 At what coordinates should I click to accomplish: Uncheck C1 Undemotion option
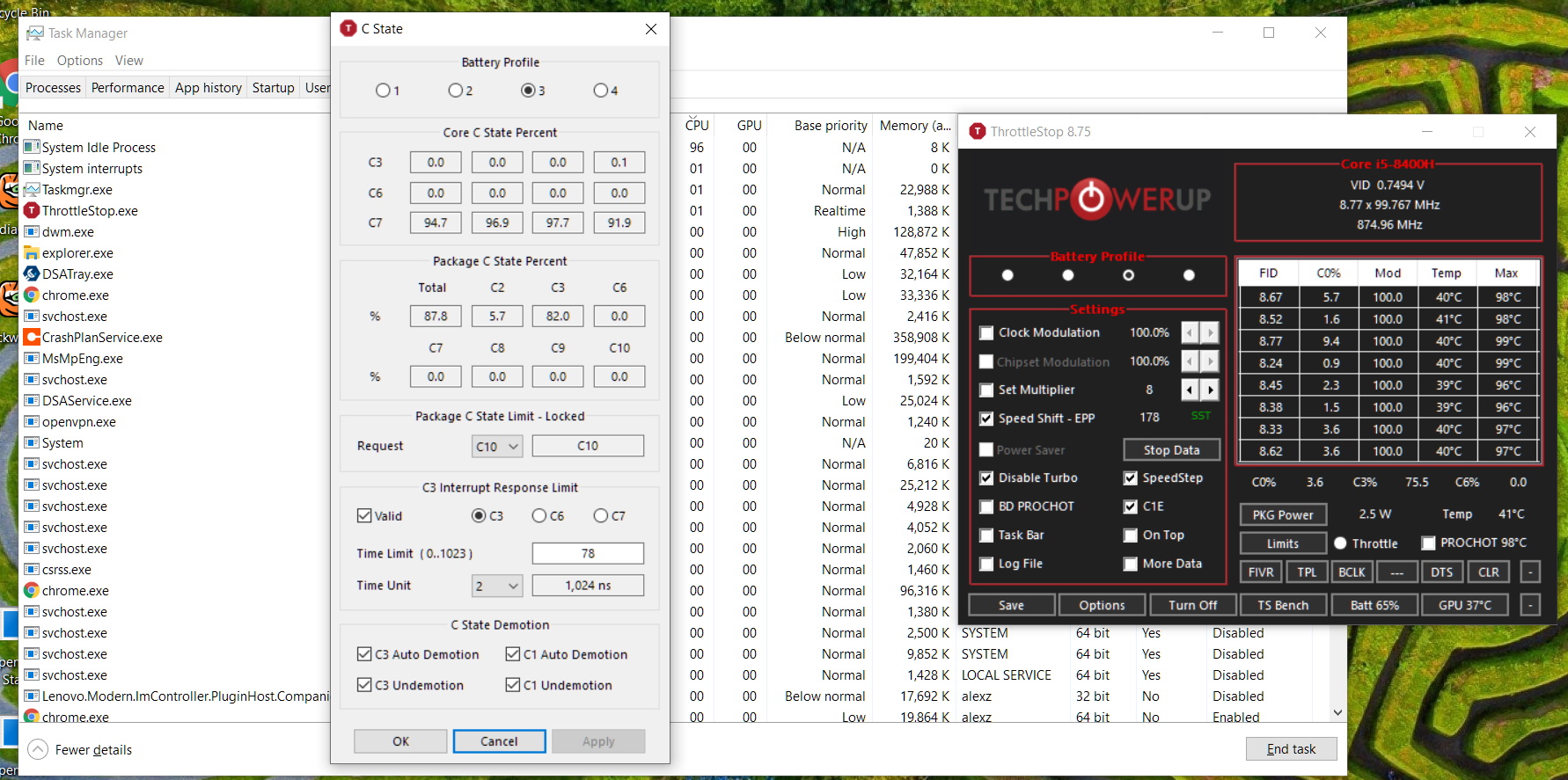click(513, 685)
